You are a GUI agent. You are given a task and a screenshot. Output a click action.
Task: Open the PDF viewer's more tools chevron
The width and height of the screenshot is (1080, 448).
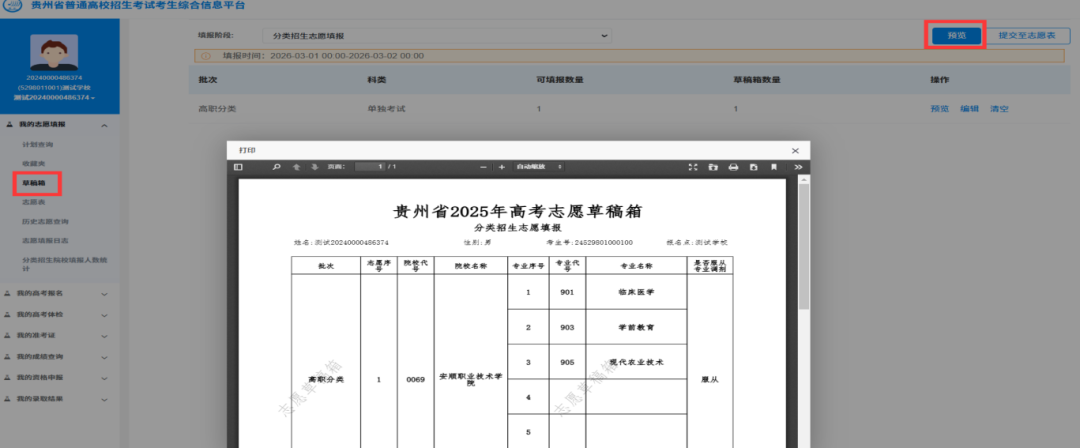(x=798, y=167)
